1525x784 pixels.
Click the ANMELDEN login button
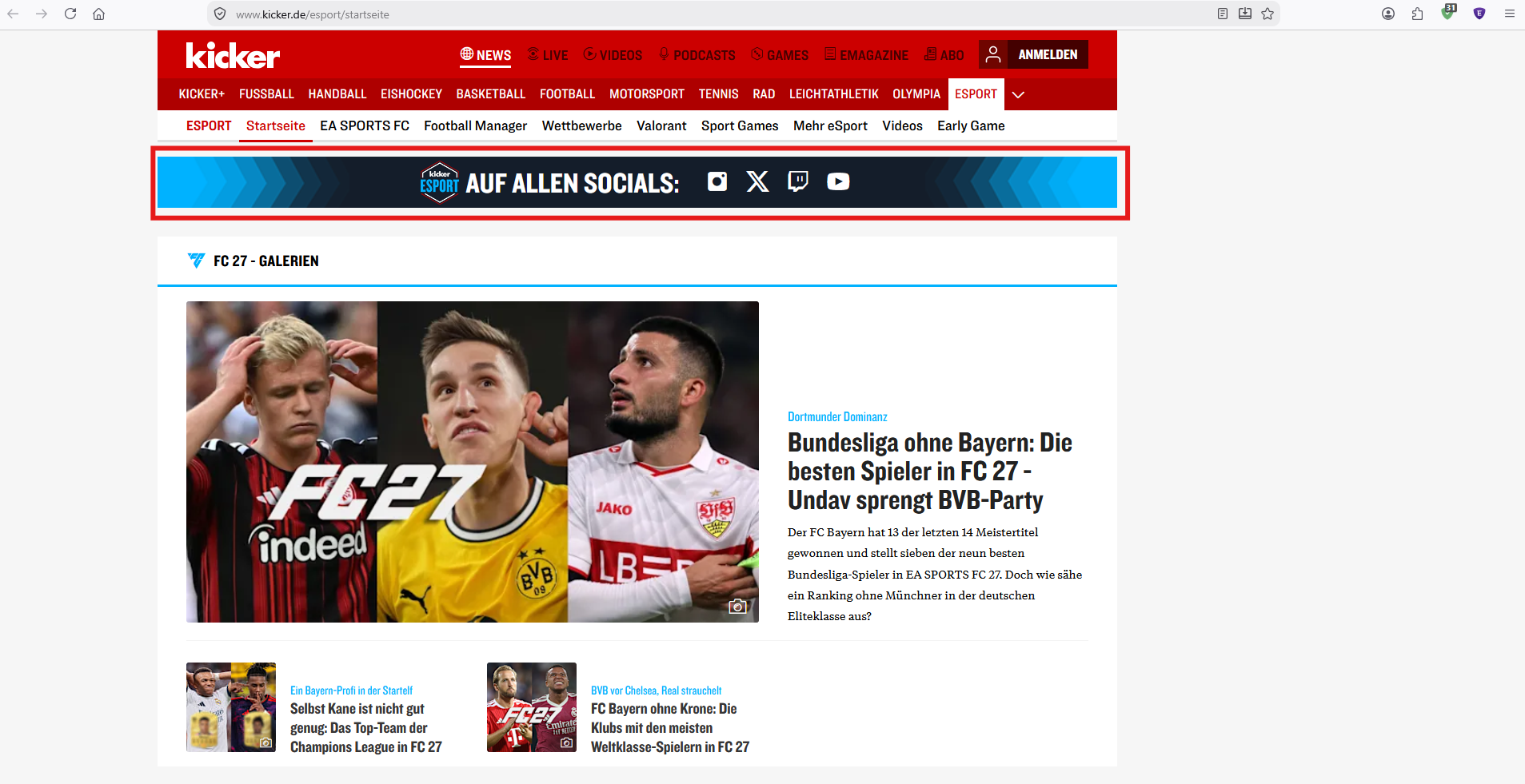click(x=1048, y=54)
